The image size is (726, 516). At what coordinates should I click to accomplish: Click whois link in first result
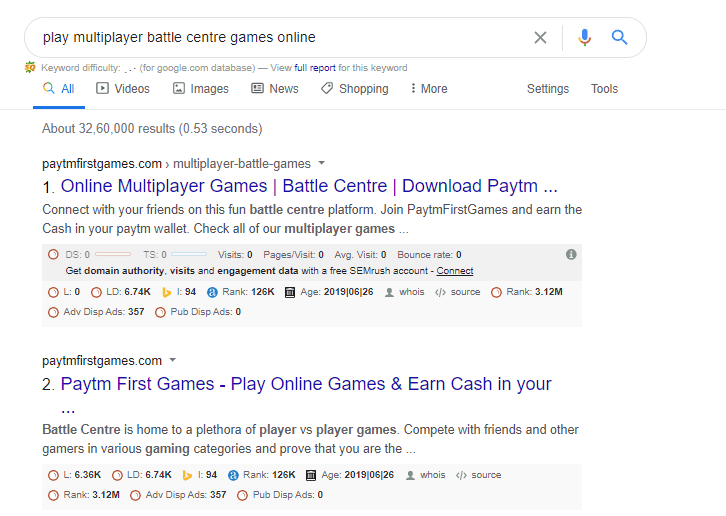coord(412,292)
